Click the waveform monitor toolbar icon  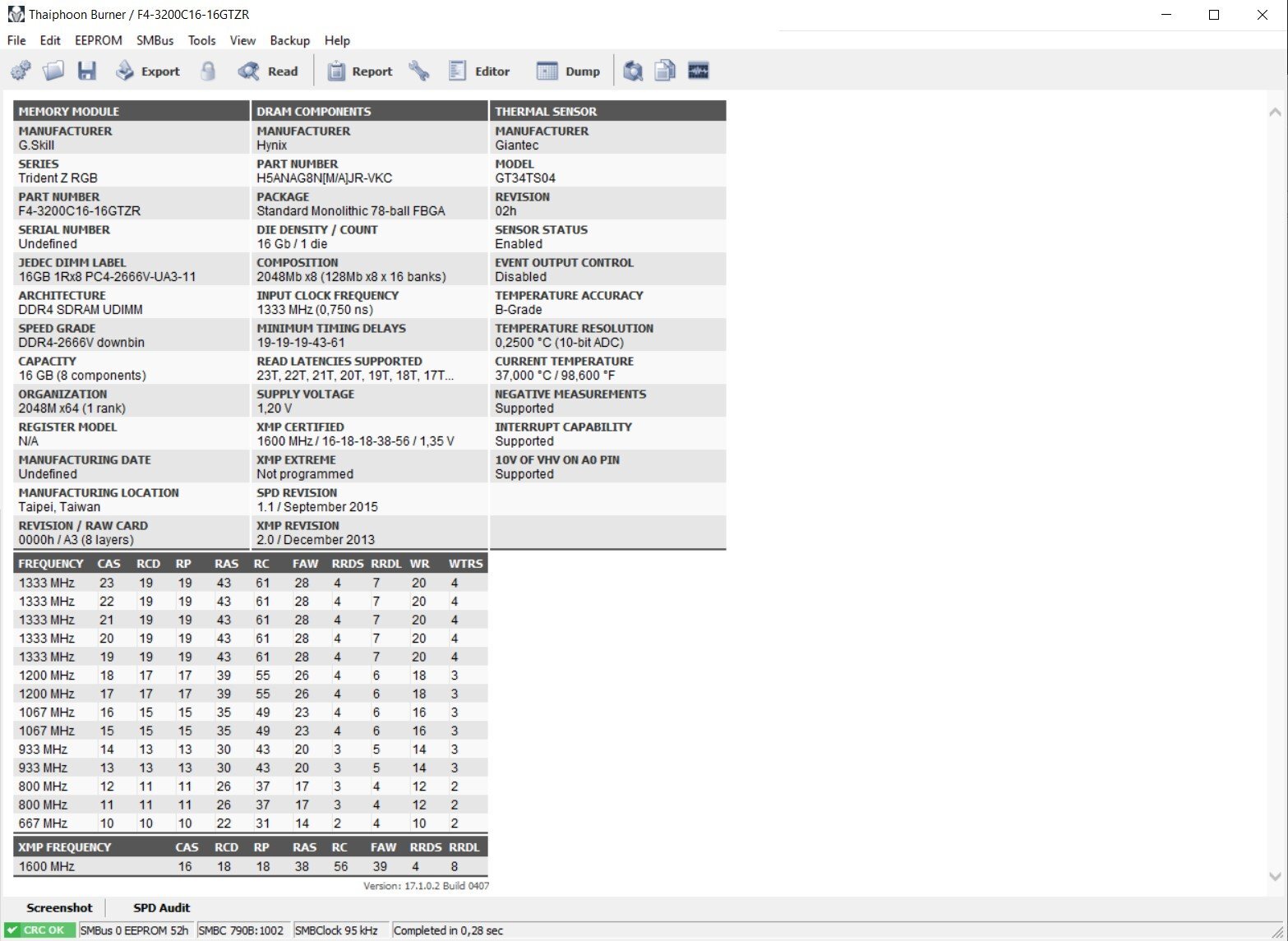(x=699, y=71)
